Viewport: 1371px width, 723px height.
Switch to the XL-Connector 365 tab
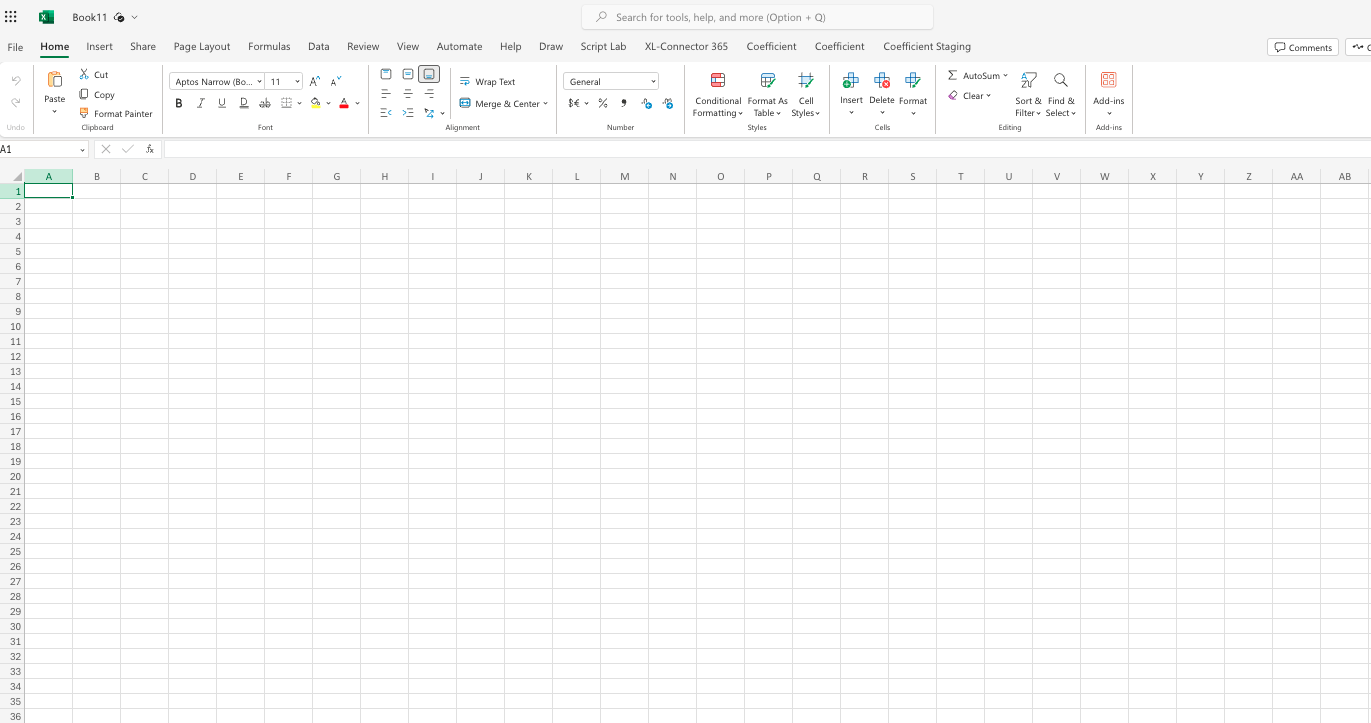click(x=686, y=46)
